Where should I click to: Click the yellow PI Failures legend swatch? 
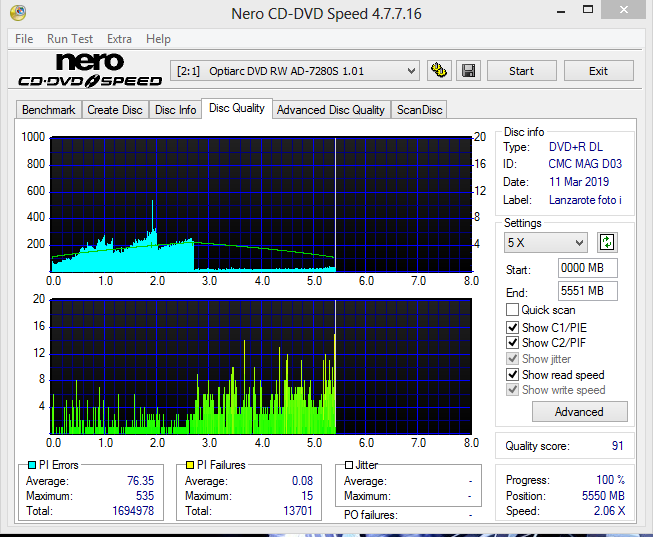pos(190,465)
